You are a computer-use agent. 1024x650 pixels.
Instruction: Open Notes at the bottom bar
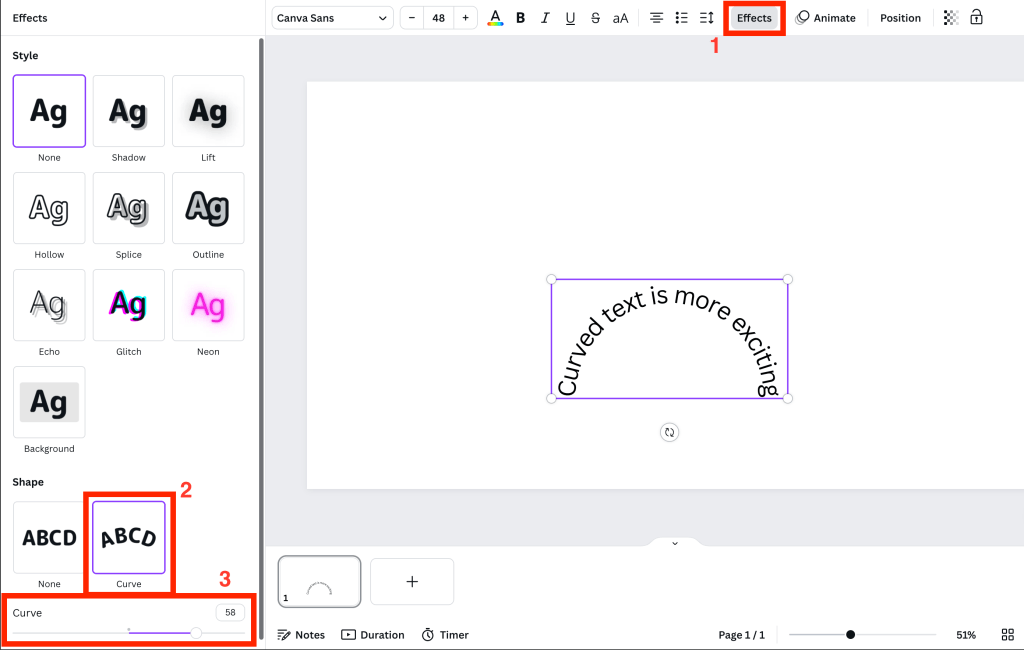[x=301, y=635]
